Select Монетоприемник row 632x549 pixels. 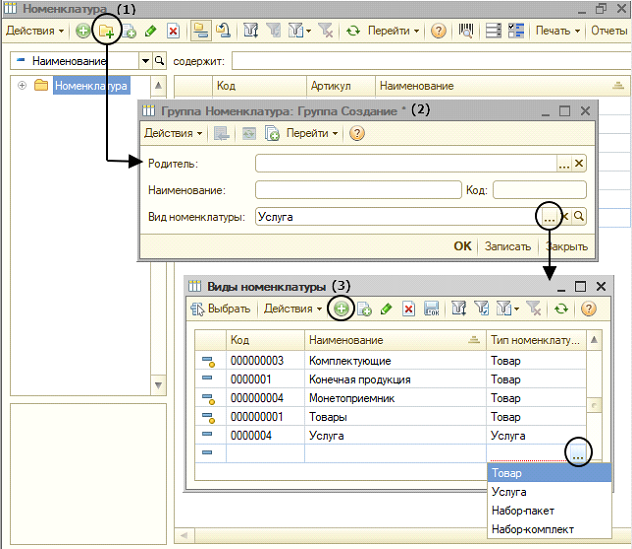(390, 398)
